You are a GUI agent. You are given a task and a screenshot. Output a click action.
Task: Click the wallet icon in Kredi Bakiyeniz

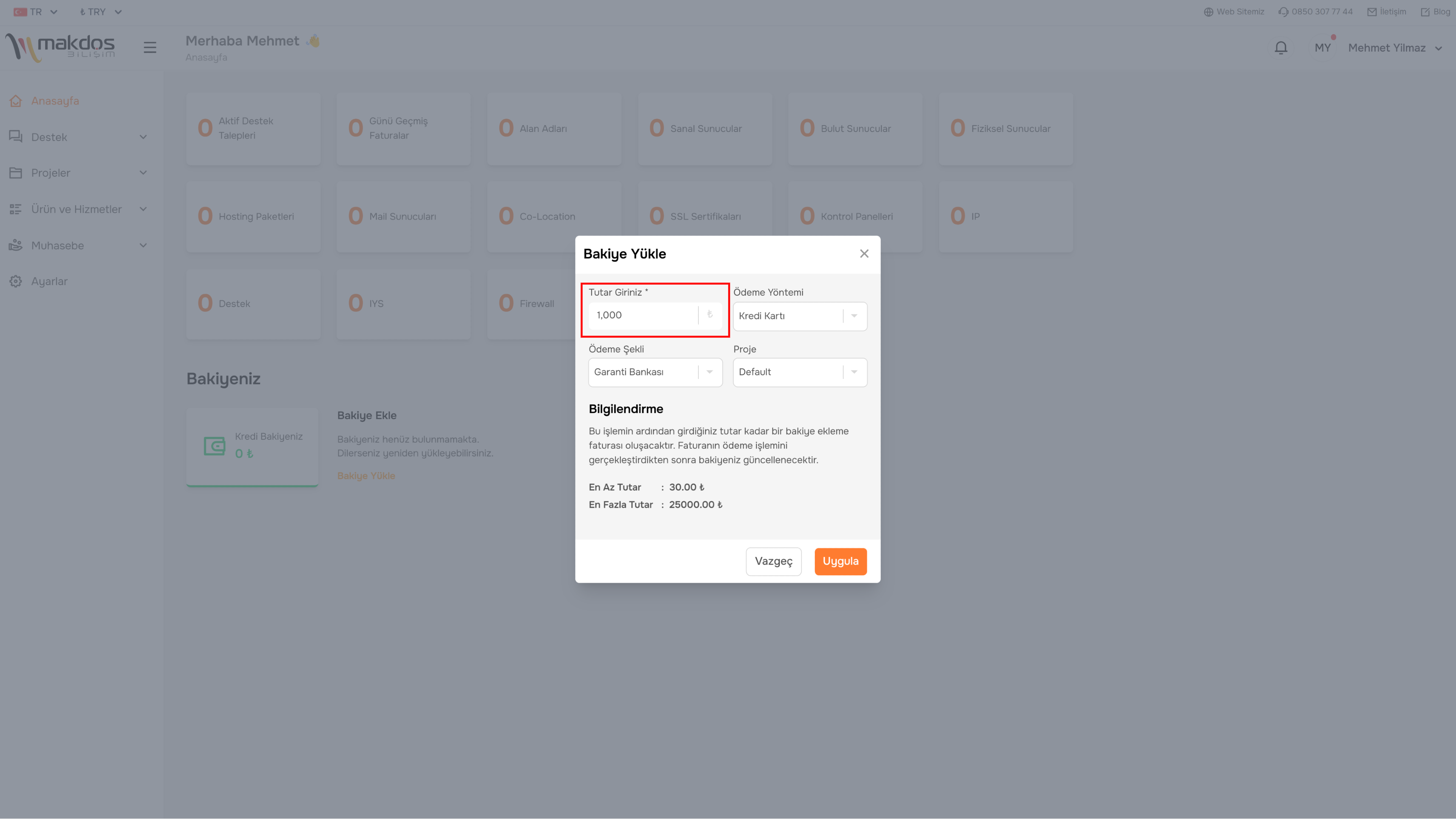tap(214, 446)
